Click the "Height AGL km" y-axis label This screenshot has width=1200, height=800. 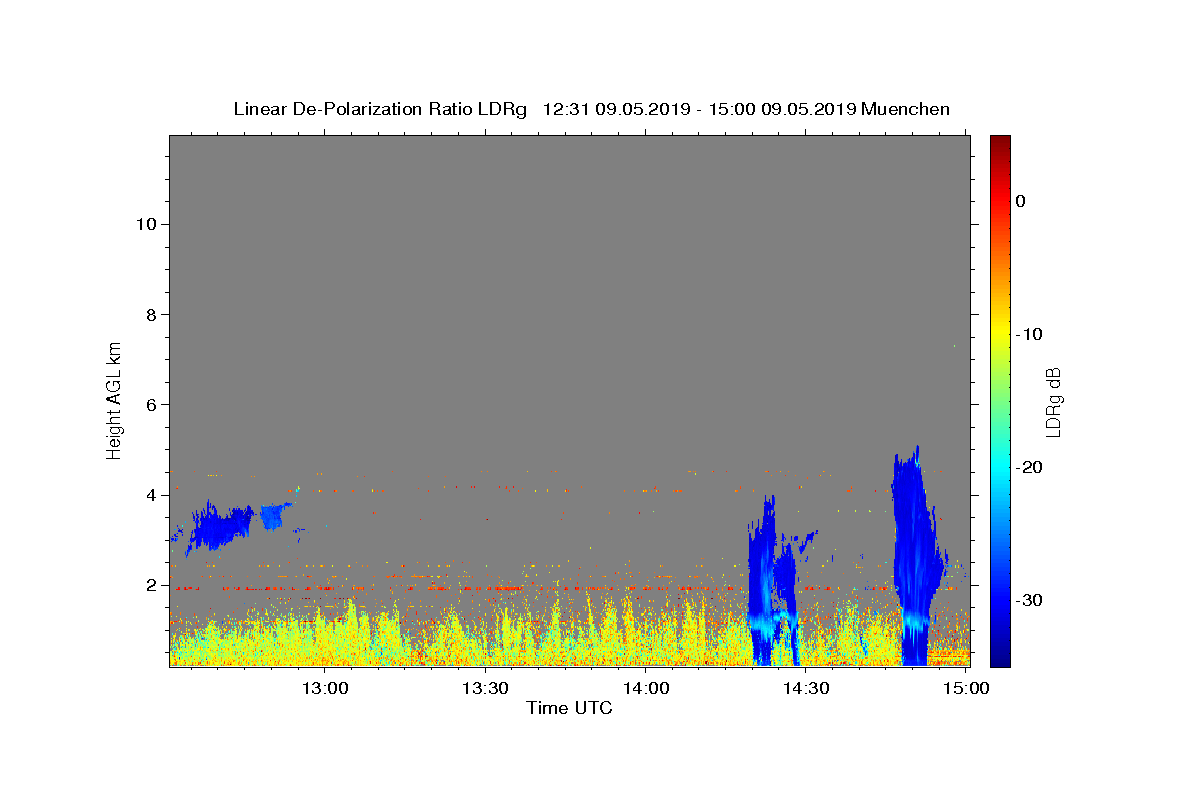(x=115, y=400)
